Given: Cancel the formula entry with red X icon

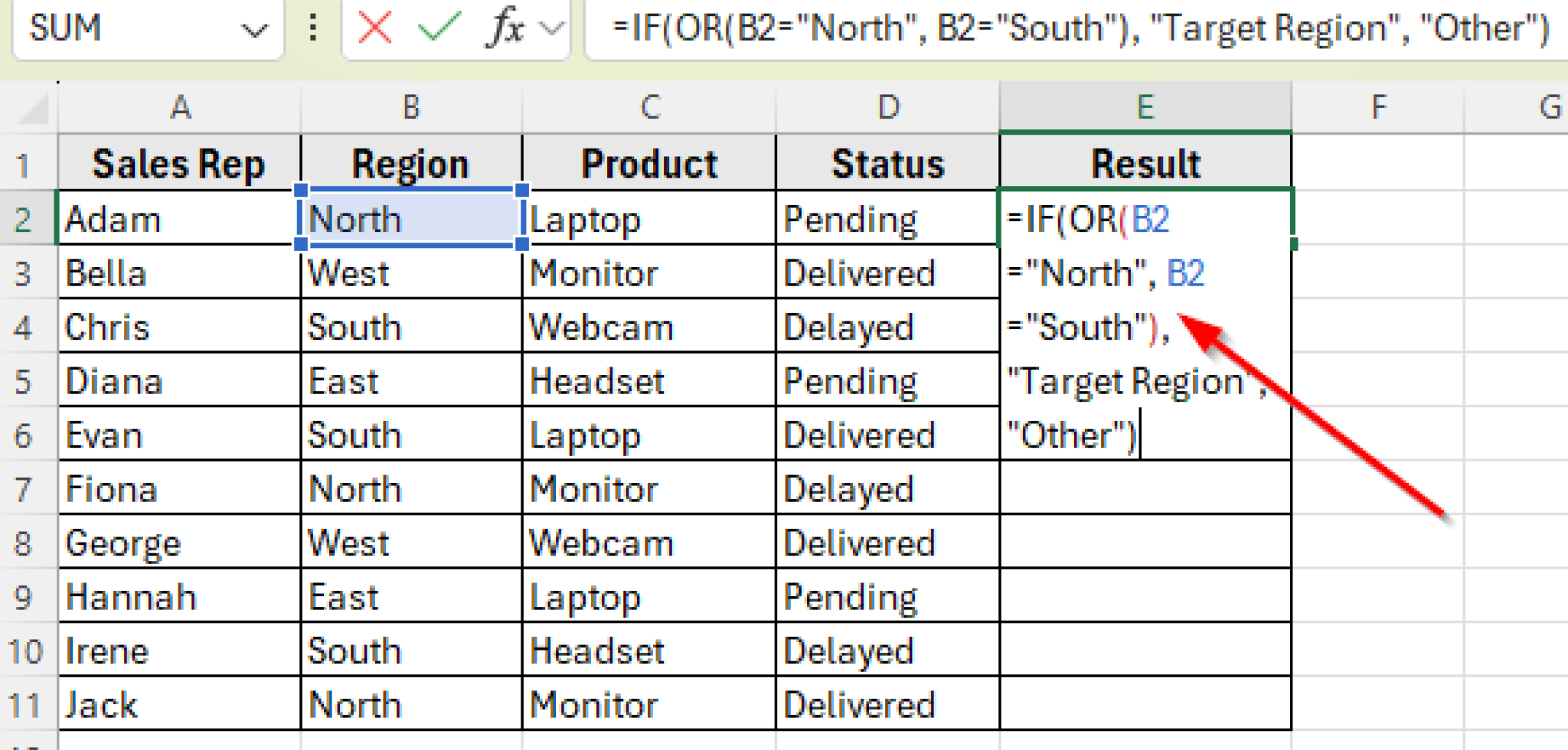Looking at the screenshot, I should pyautogui.click(x=375, y=29).
